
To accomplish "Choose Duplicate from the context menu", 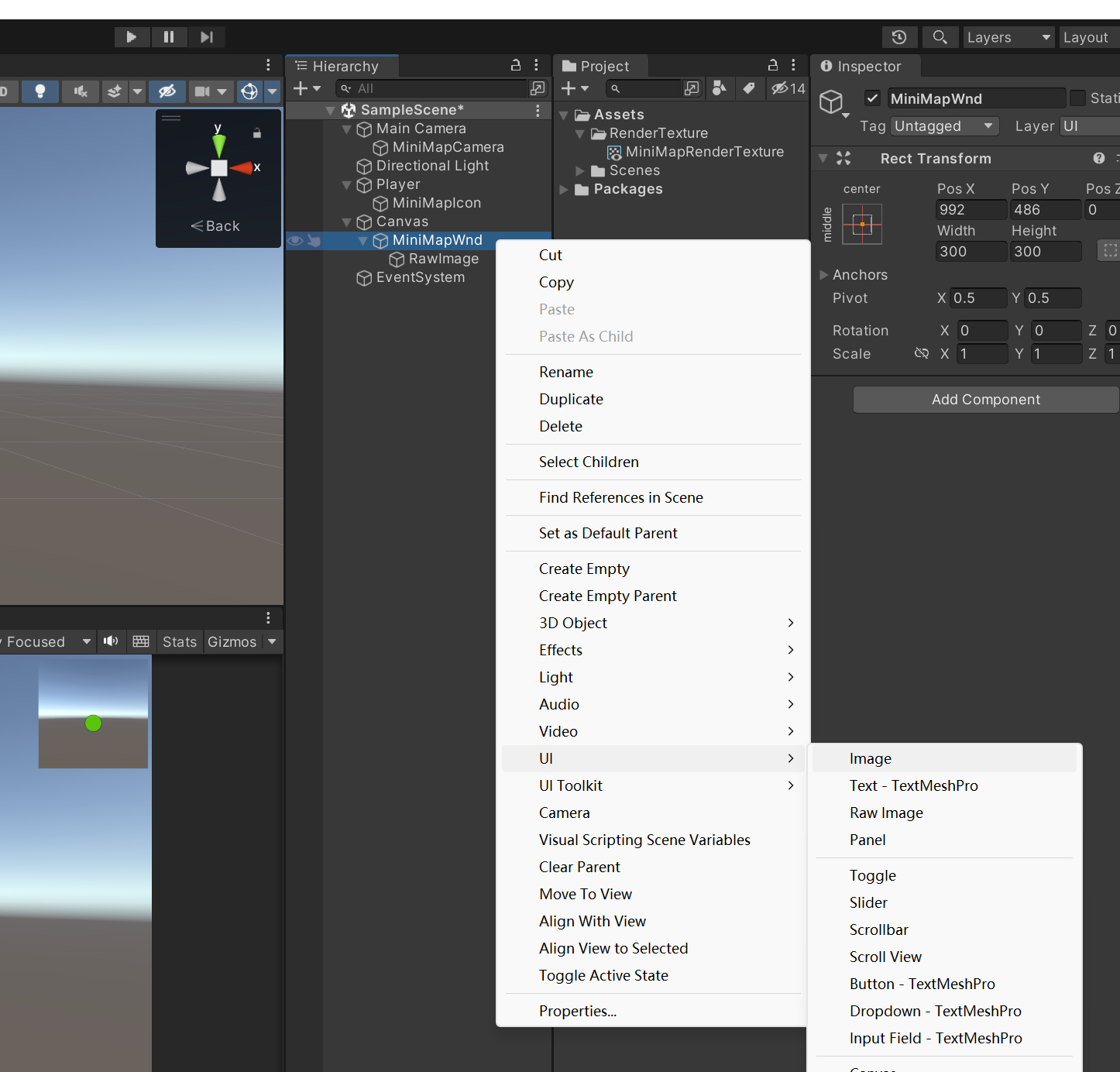I will coord(571,399).
